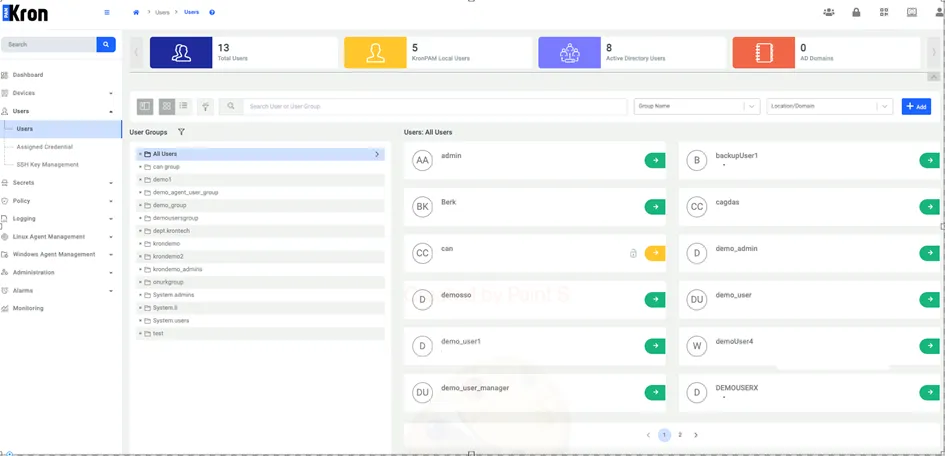Switch to grid view icon
The width and height of the screenshot is (945, 456).
[x=167, y=107]
